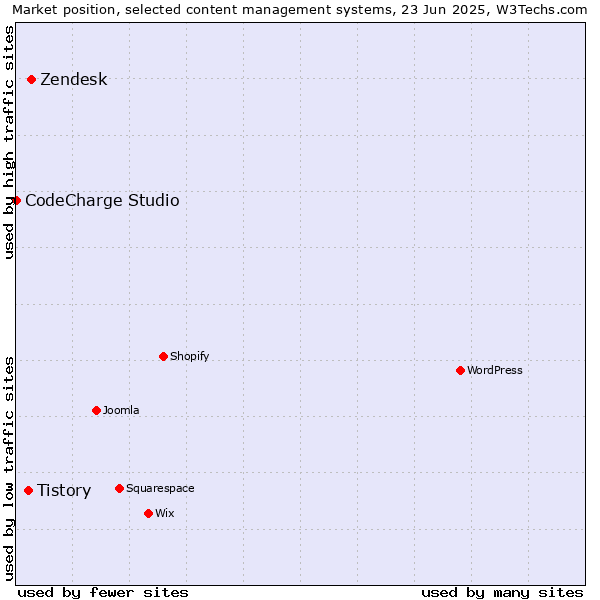Click the Wix red data point

148,514
